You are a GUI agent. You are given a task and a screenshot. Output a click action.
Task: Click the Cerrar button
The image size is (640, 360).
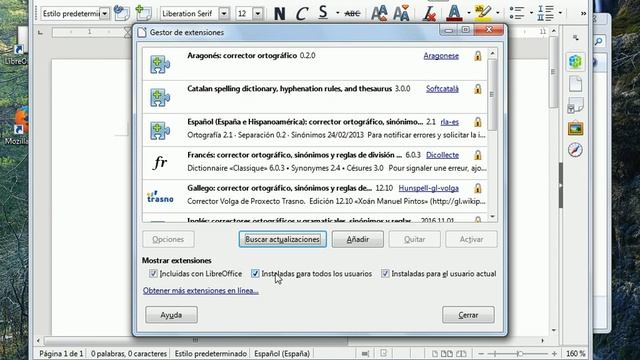tap(468, 315)
